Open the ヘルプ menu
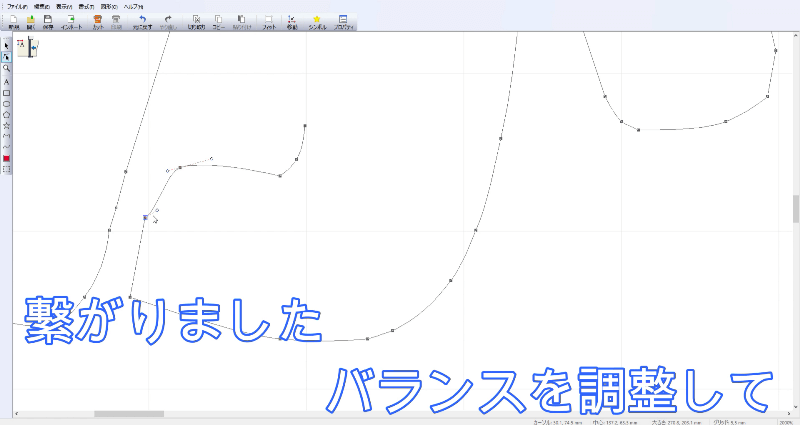Screen dimensions: 800x425 point(133,7)
